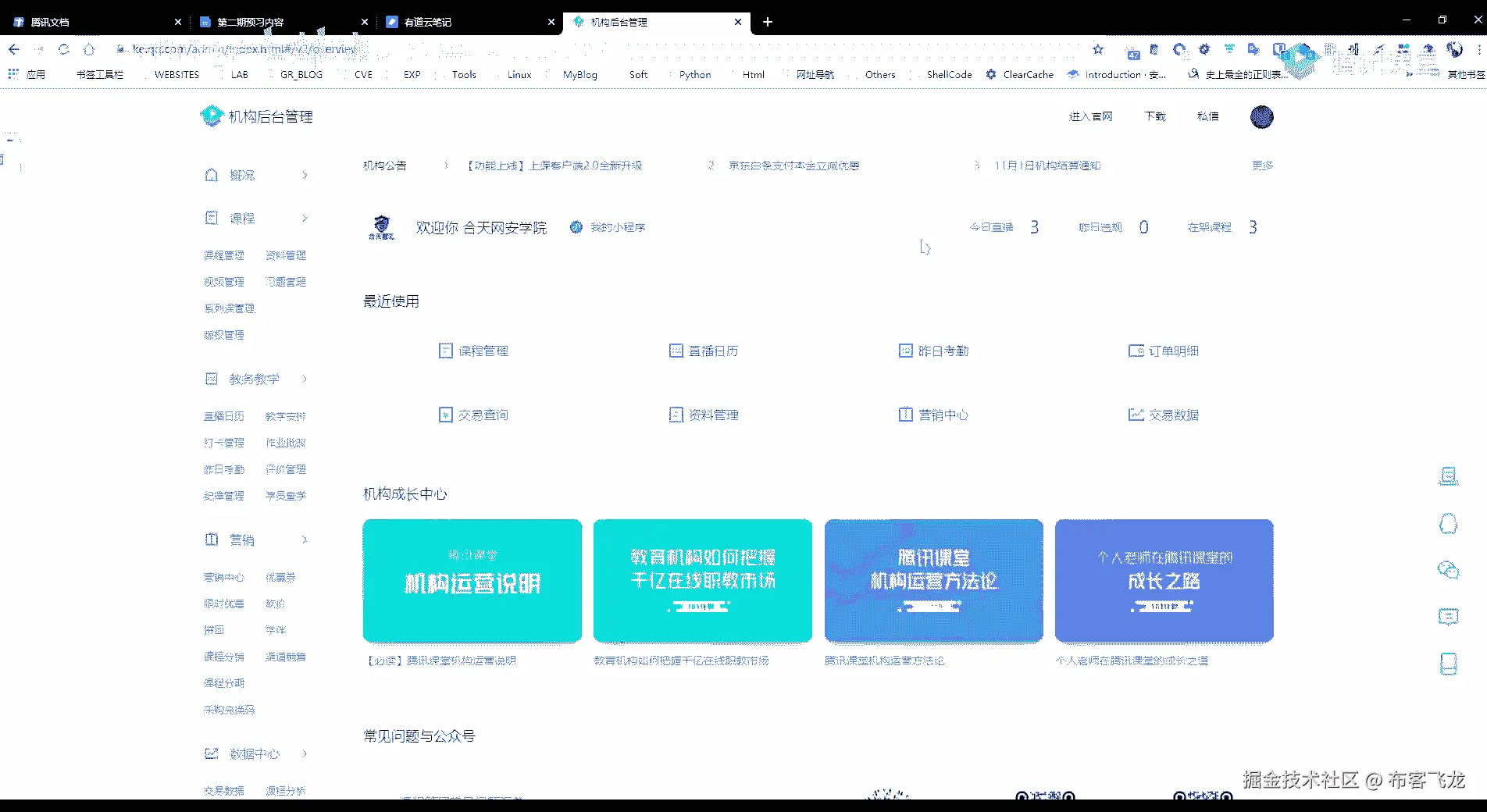Click the headset support icon on the right
Screen dimensions: 1487x812
(1449, 523)
